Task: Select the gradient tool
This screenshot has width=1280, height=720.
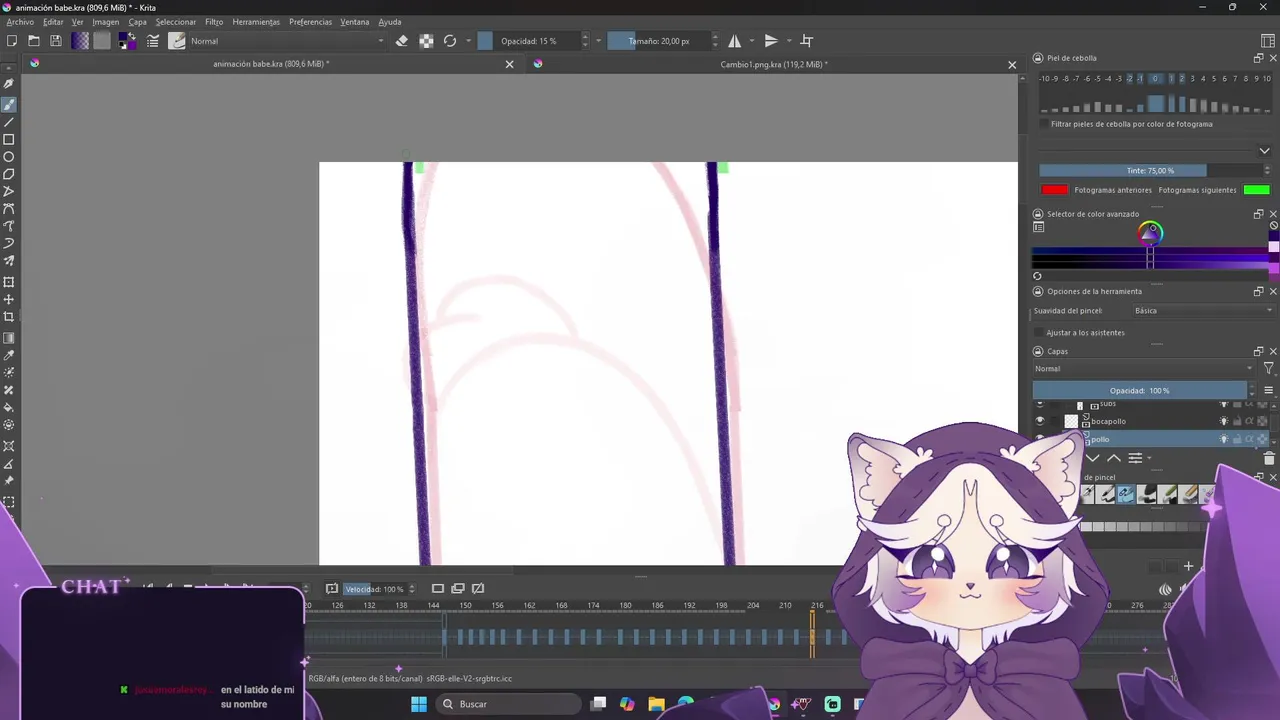Action: point(9,338)
